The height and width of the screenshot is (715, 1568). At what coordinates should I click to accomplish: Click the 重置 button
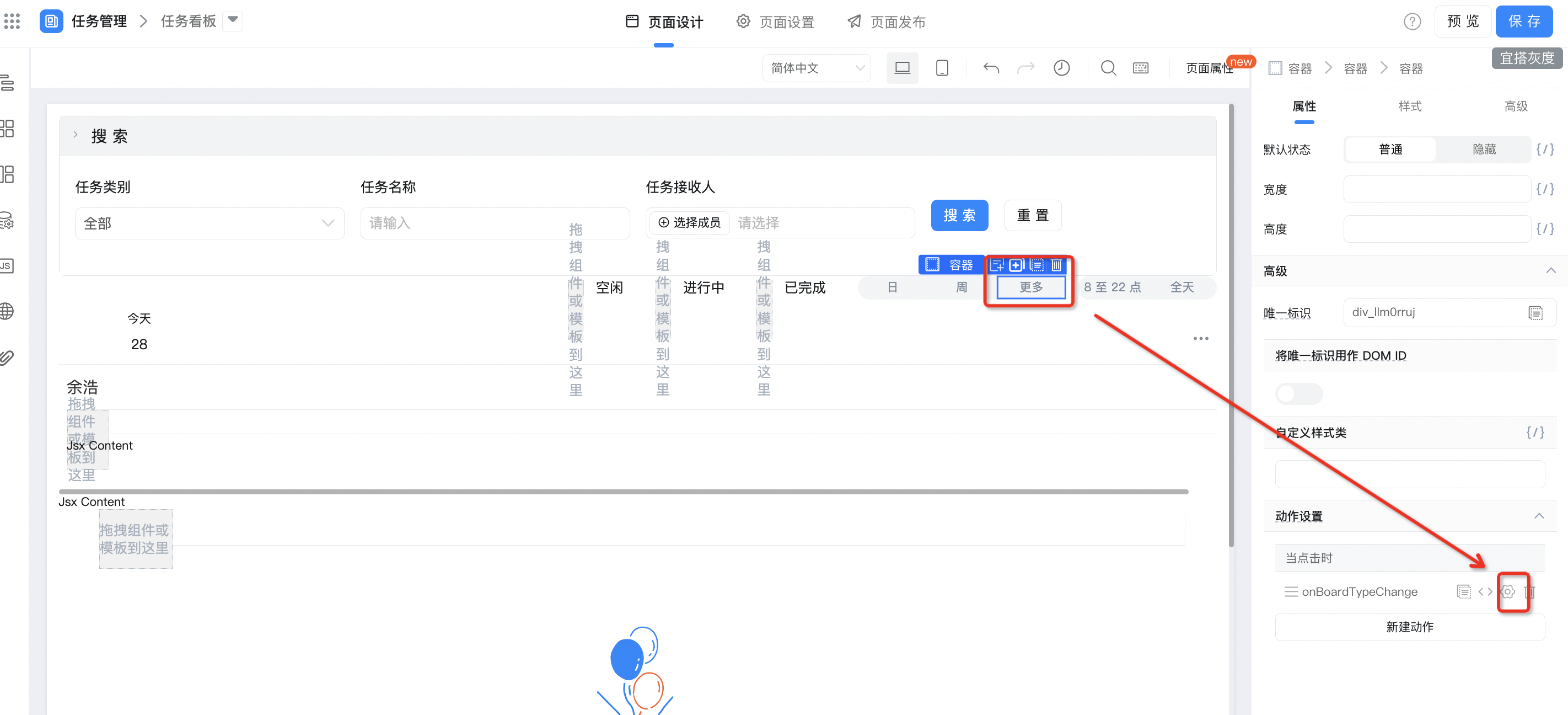1032,216
